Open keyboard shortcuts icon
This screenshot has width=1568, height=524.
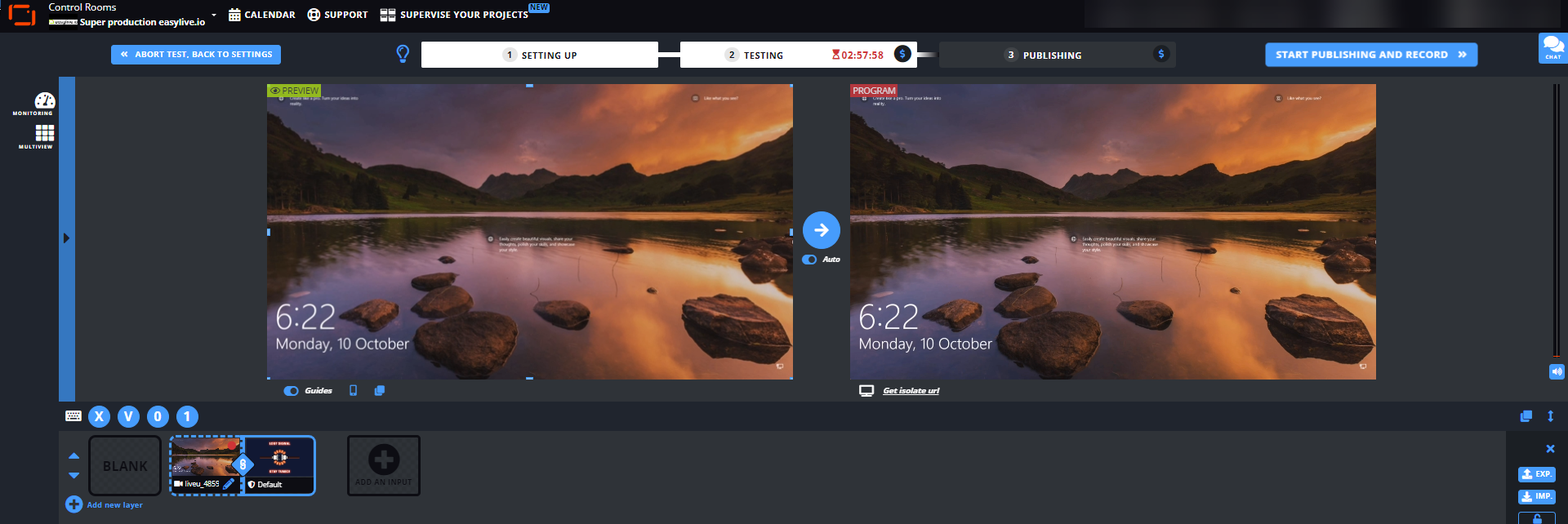pos(73,416)
